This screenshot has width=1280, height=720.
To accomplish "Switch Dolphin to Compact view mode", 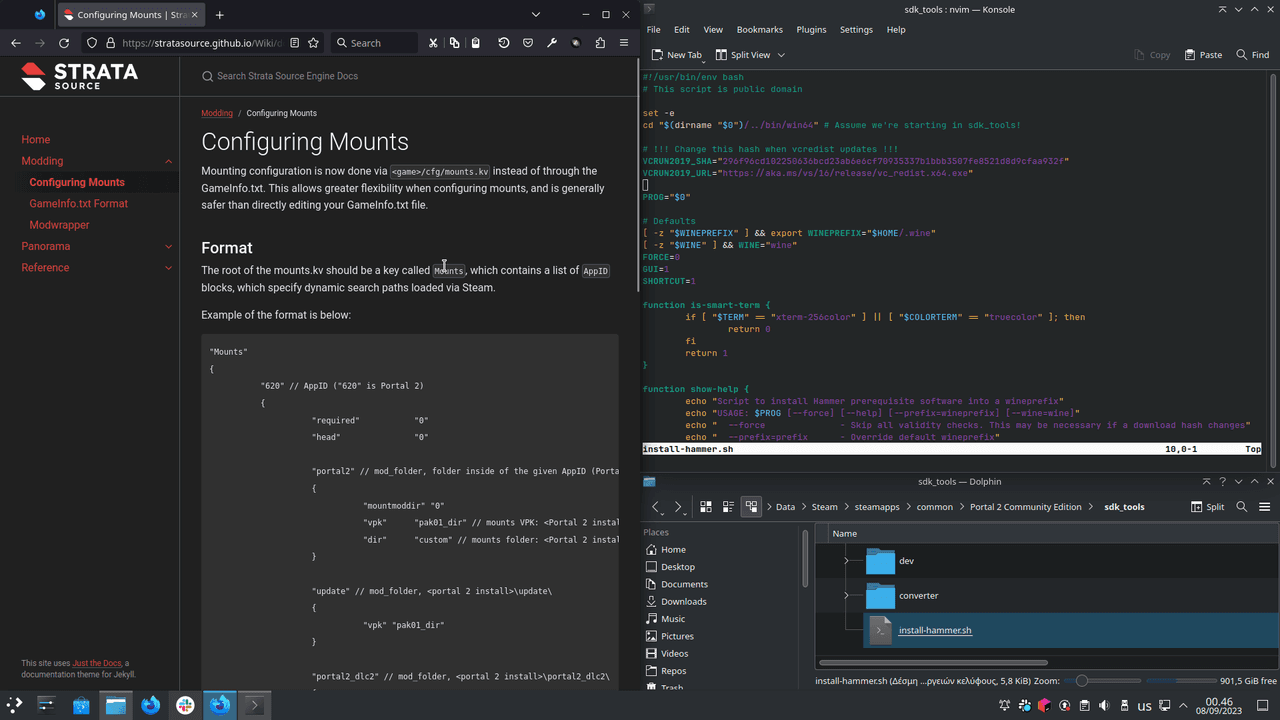I will tap(728, 507).
